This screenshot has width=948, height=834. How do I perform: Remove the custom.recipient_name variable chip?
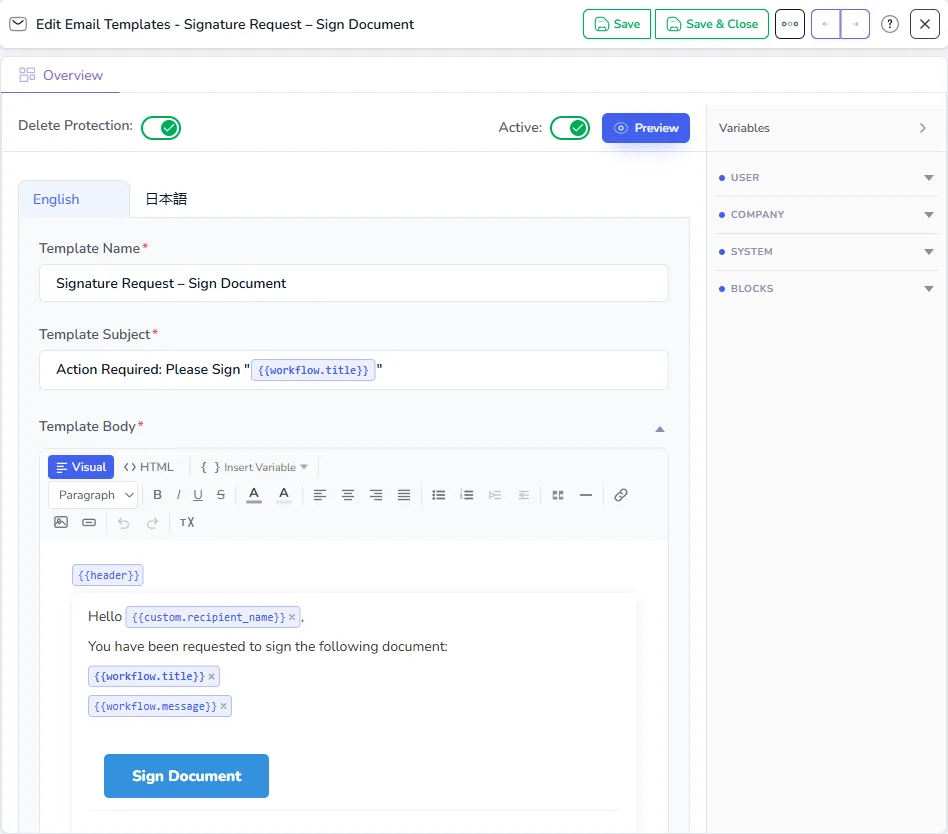[x=292, y=617]
